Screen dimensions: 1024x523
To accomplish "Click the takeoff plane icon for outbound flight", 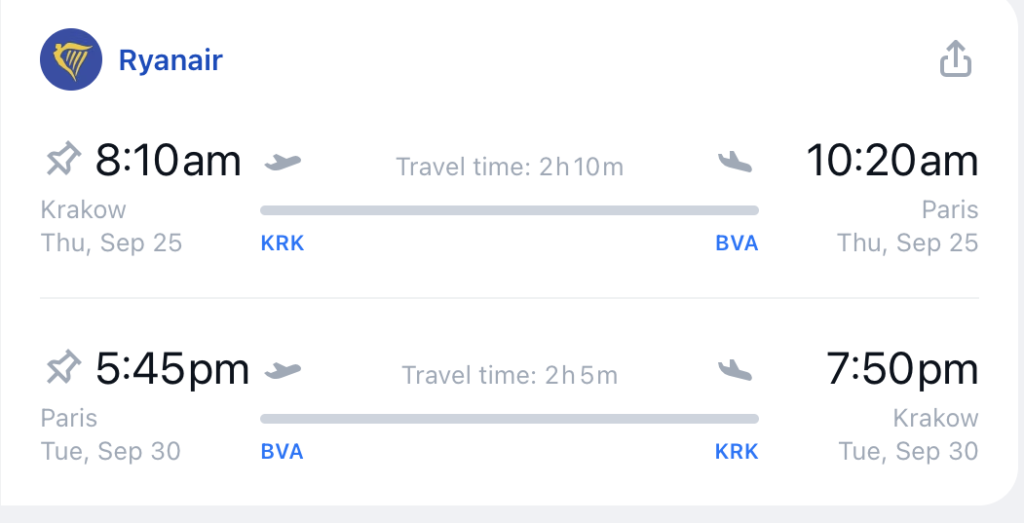I will [x=282, y=161].
